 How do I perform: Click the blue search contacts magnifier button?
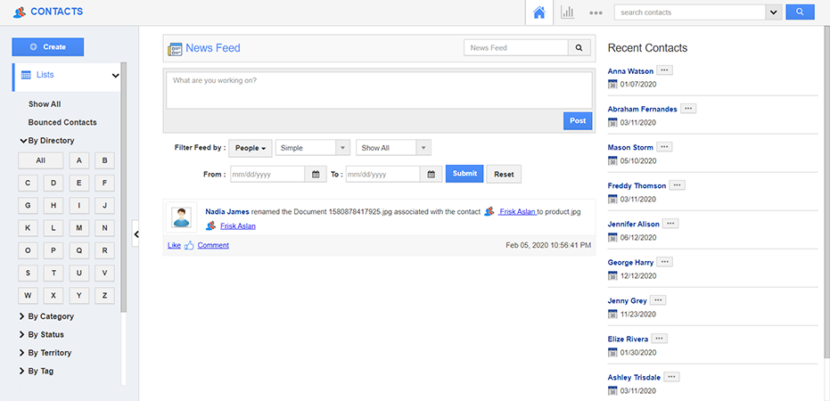tap(800, 13)
